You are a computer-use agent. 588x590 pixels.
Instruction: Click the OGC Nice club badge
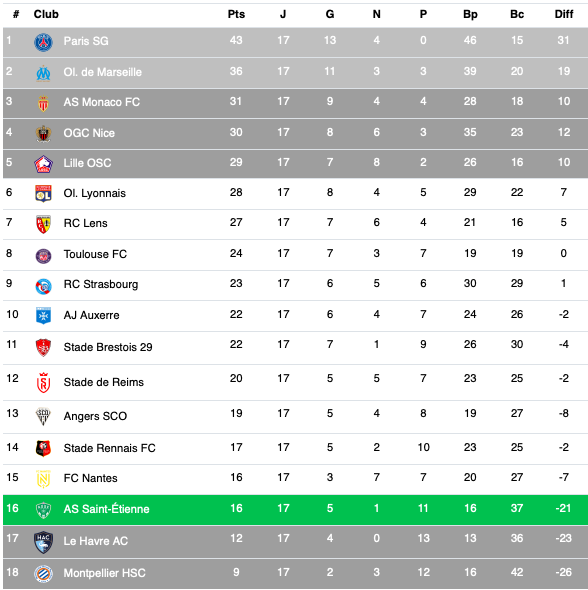[x=43, y=134]
